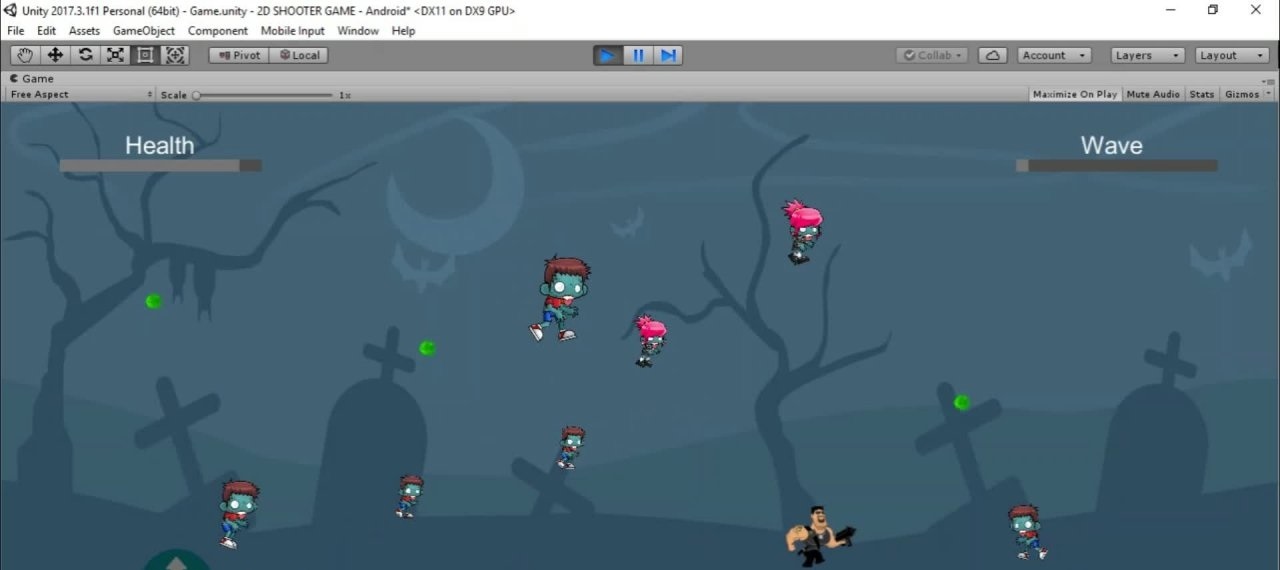The width and height of the screenshot is (1280, 570).
Task: Step forward one frame
Action: tap(668, 55)
